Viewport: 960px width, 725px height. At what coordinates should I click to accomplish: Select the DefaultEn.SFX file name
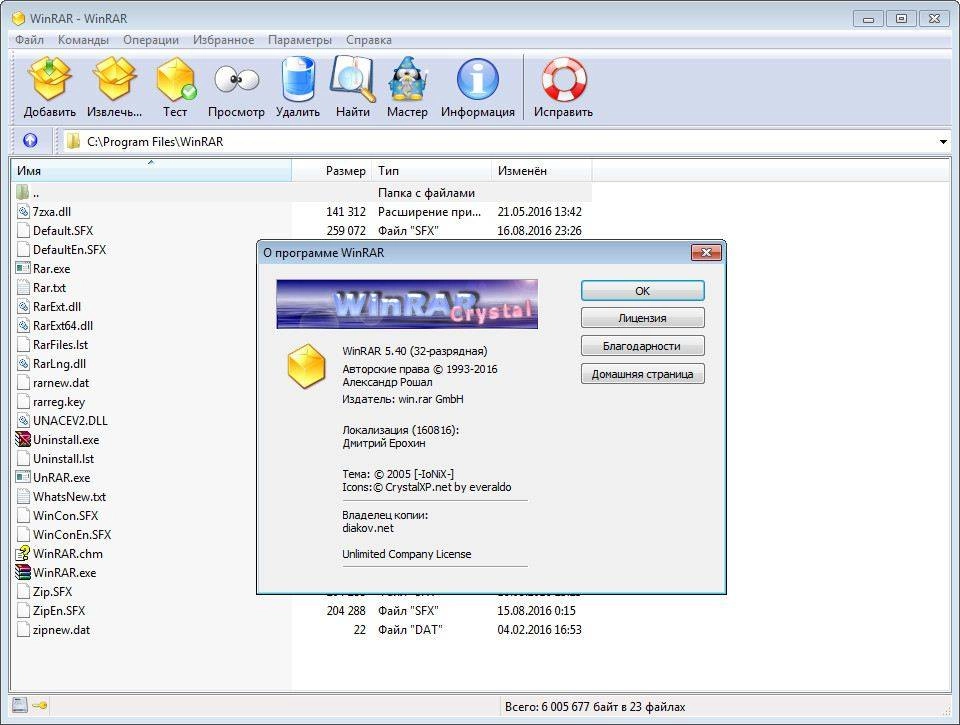coord(69,249)
